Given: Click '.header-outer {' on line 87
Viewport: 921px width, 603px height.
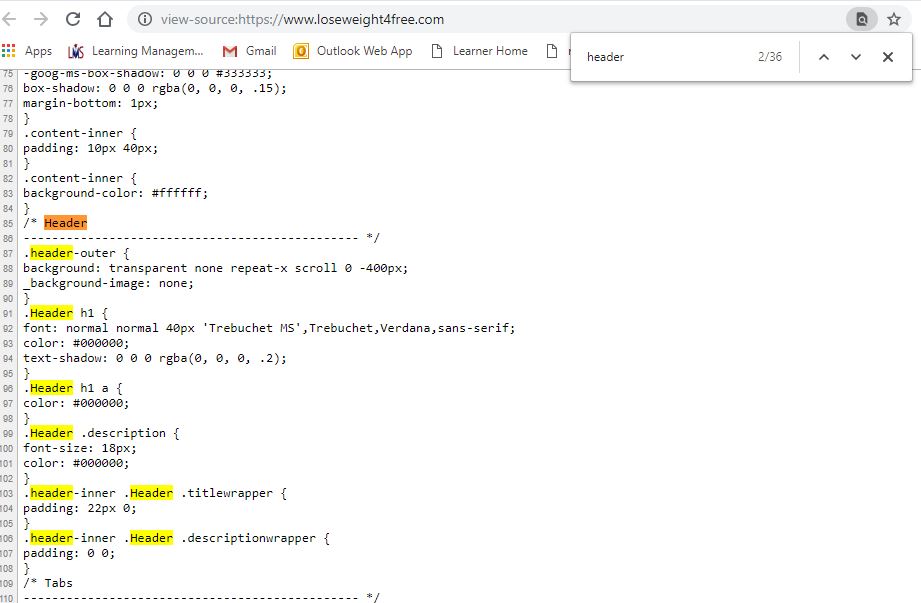Looking at the screenshot, I should tap(76, 253).
